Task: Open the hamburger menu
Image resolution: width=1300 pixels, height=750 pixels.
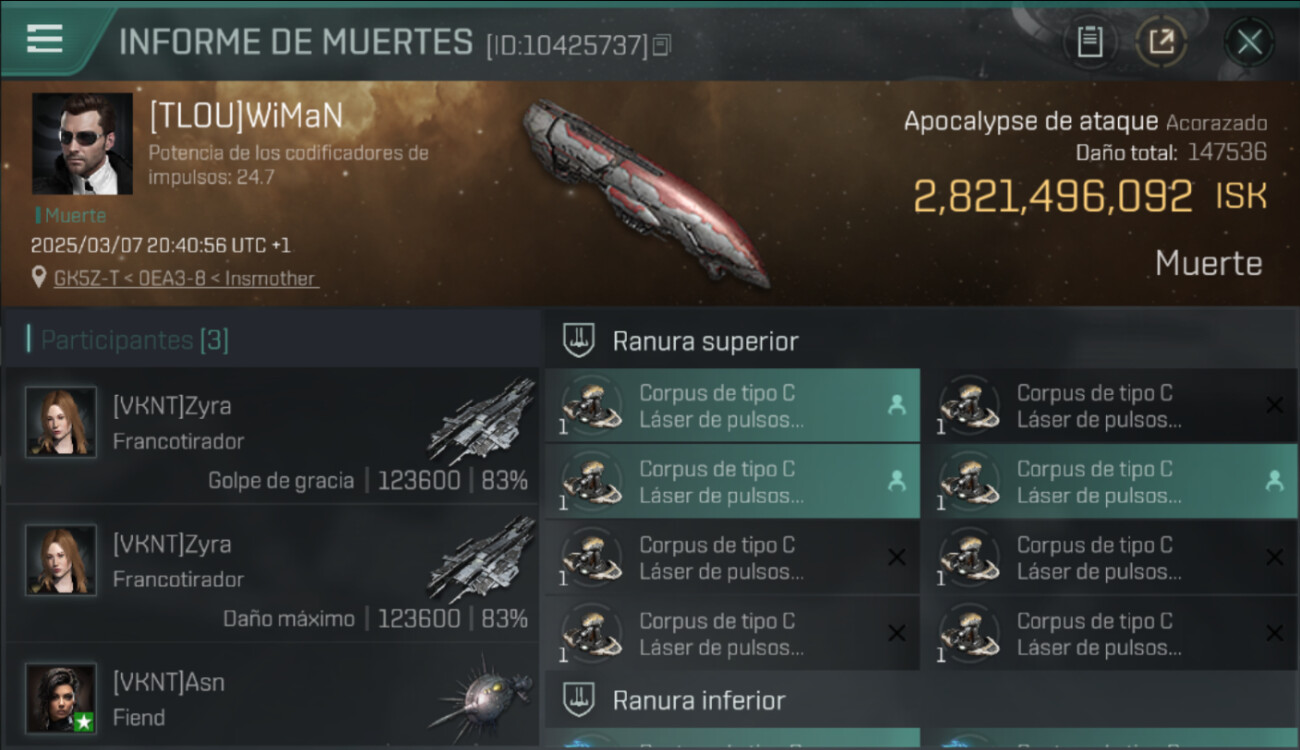Action: (x=45, y=38)
